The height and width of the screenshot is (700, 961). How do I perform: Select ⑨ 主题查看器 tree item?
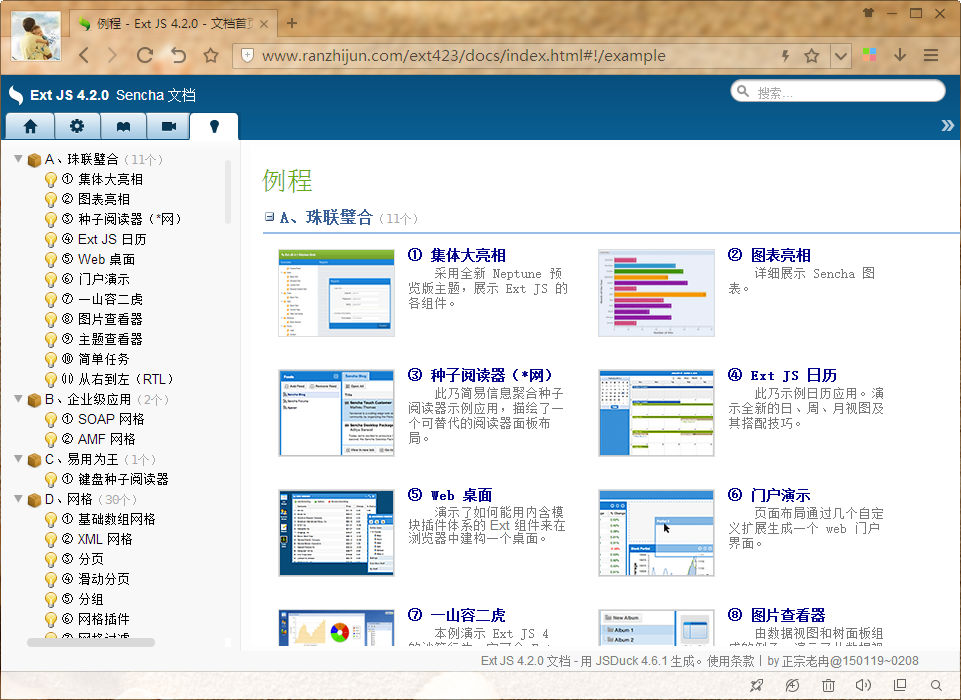pos(102,339)
